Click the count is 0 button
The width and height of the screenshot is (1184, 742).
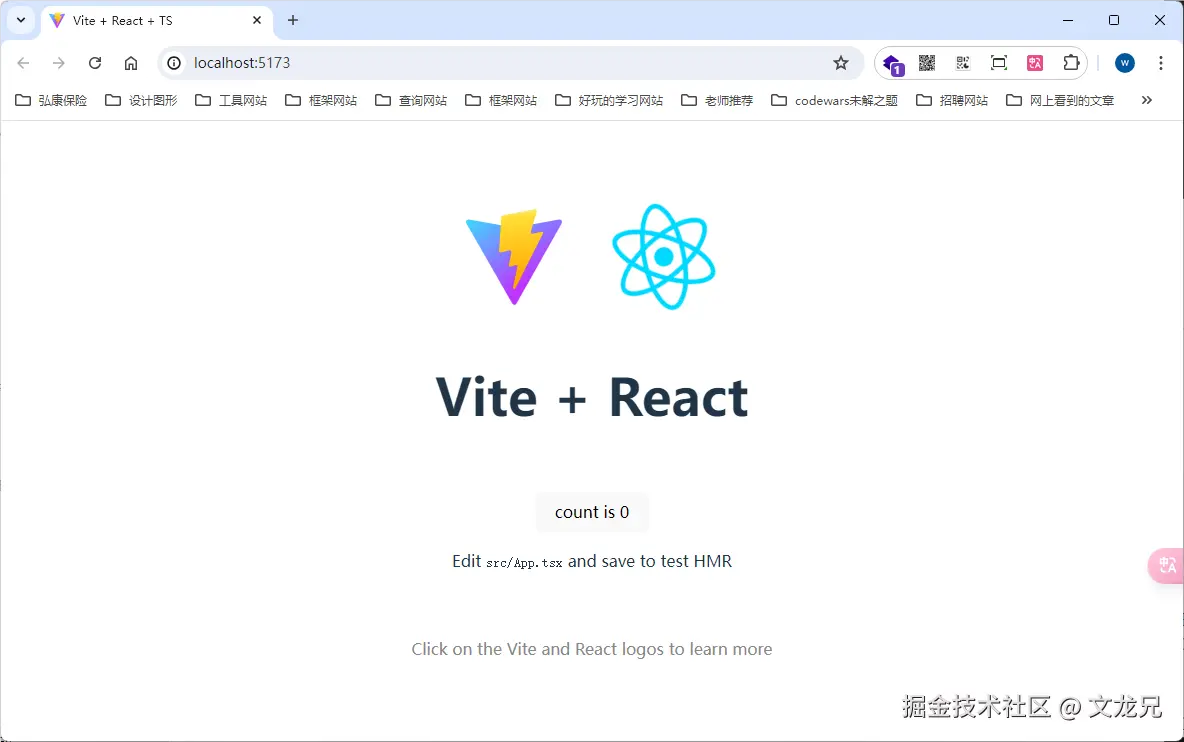(x=592, y=513)
